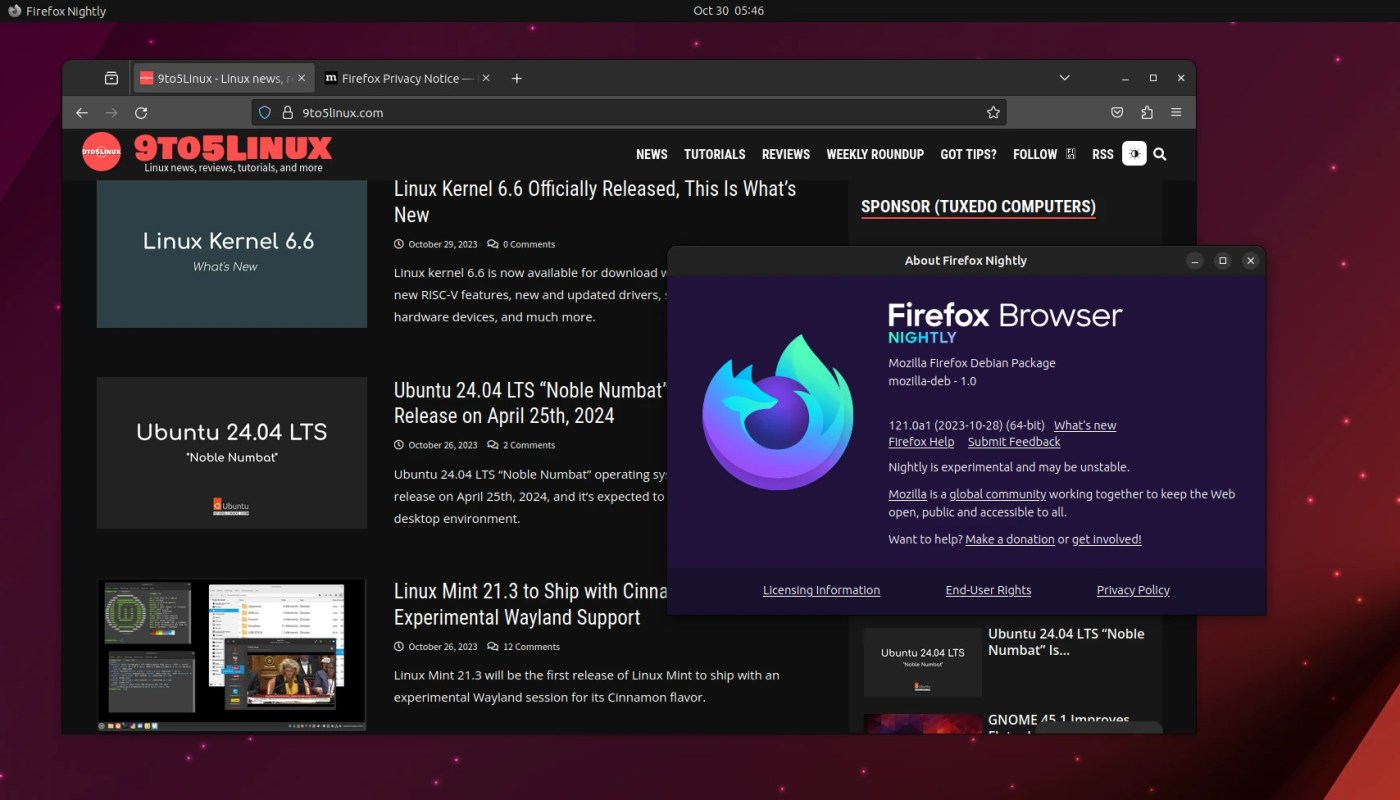Click the Ubuntu 24.04 LTS article thumbnail

pyautogui.click(x=232, y=453)
